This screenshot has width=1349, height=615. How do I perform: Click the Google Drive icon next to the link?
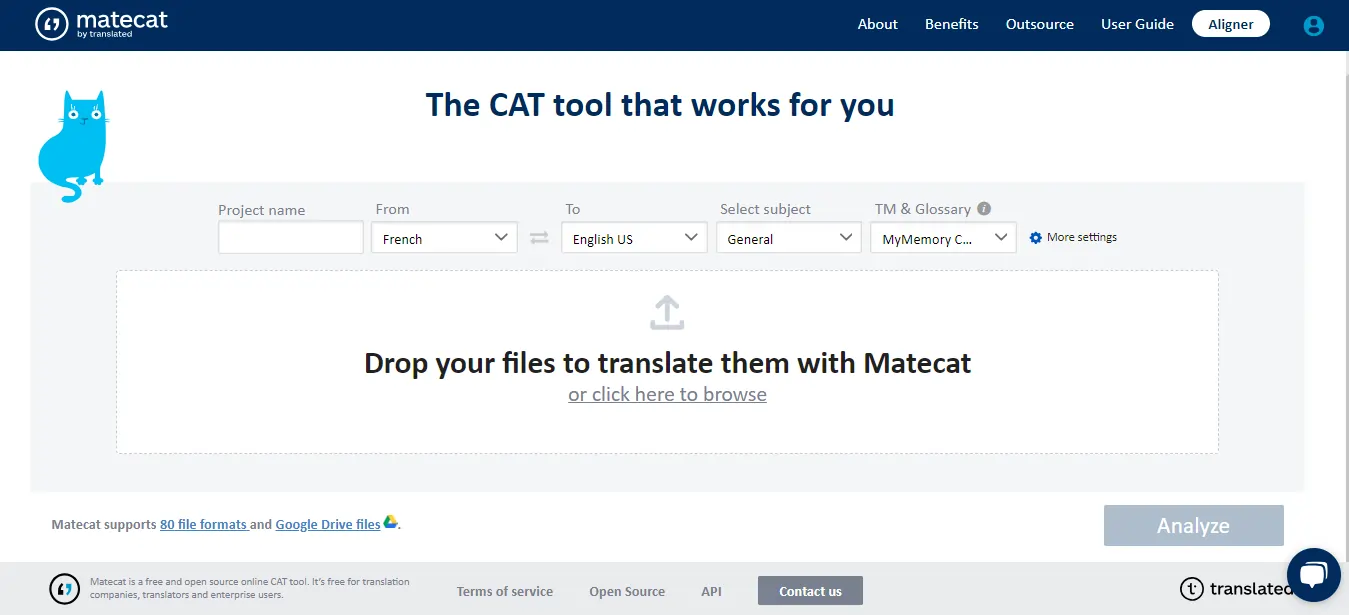[x=390, y=523]
